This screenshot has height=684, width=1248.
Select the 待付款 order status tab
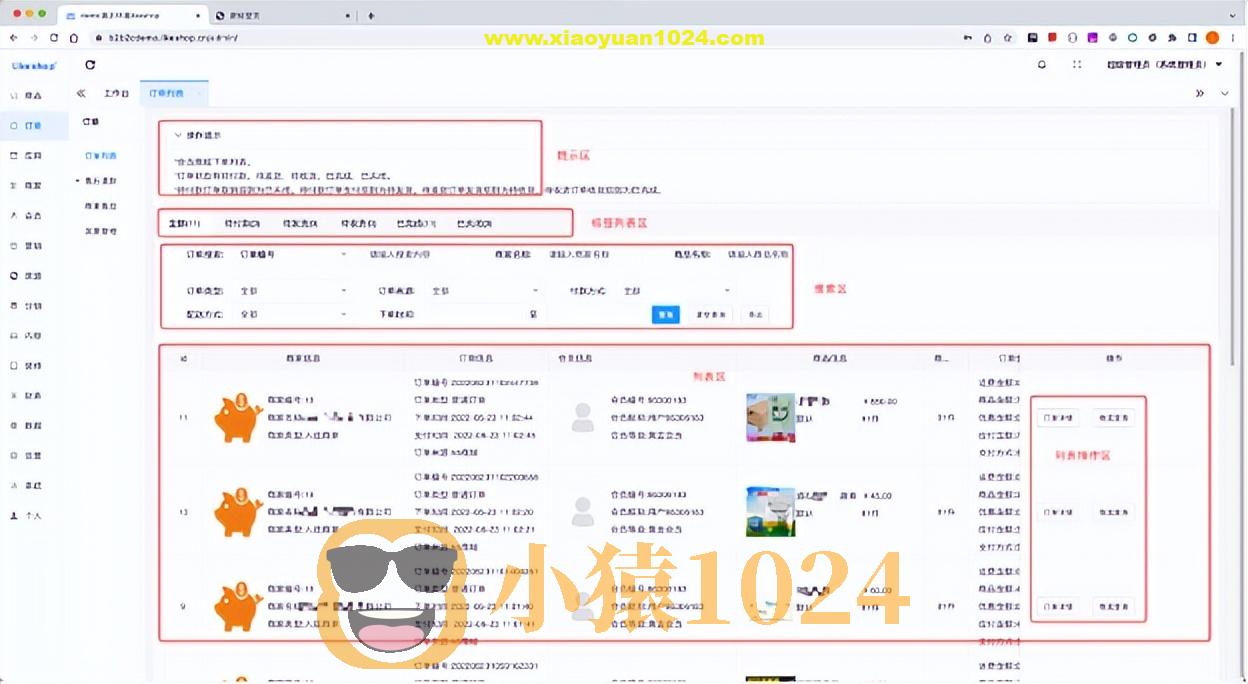click(242, 223)
